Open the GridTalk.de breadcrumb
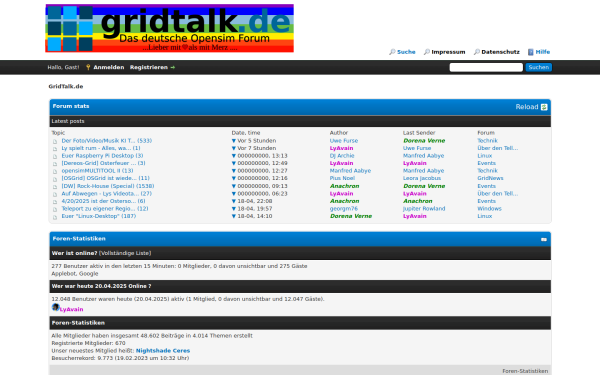Image resolution: width=600 pixels, height=375 pixels. click(x=66, y=86)
